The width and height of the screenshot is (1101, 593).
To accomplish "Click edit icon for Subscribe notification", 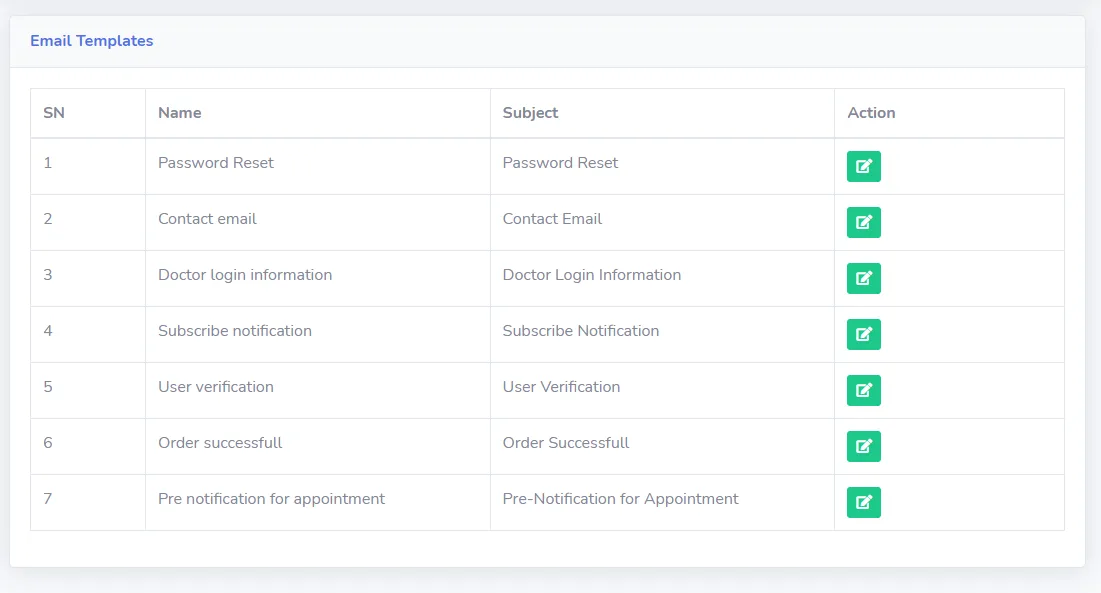I will 864,334.
